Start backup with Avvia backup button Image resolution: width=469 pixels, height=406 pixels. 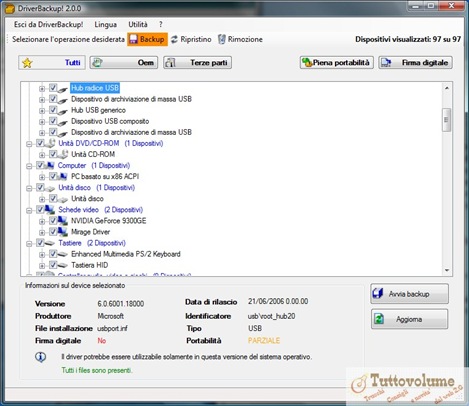click(409, 294)
